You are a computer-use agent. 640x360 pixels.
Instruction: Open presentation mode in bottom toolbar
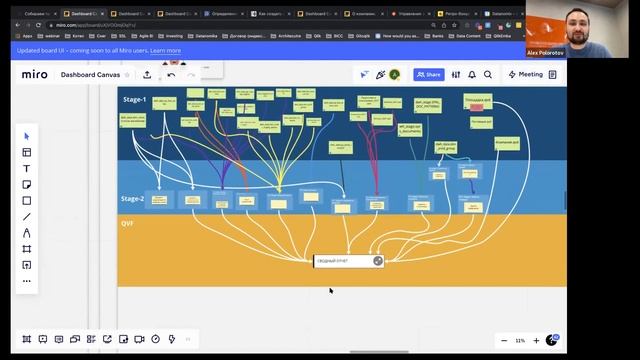click(x=42, y=339)
